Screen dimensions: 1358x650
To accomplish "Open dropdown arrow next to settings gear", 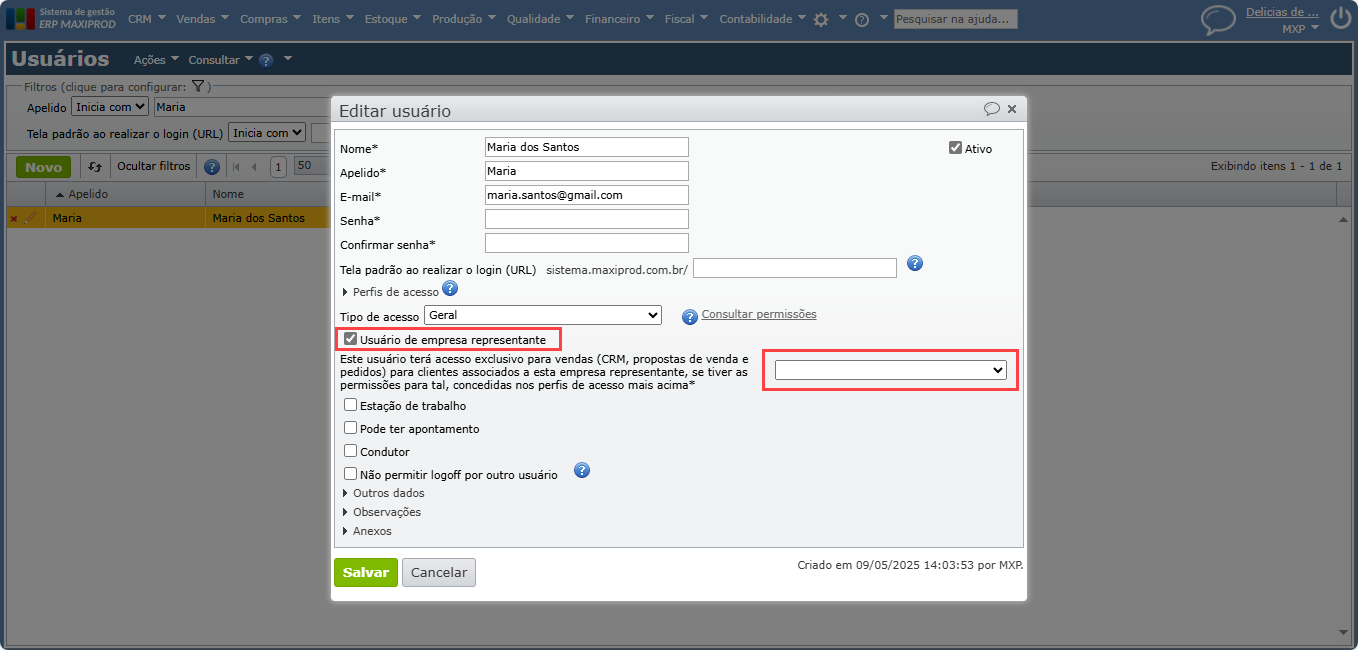I will 842,18.
